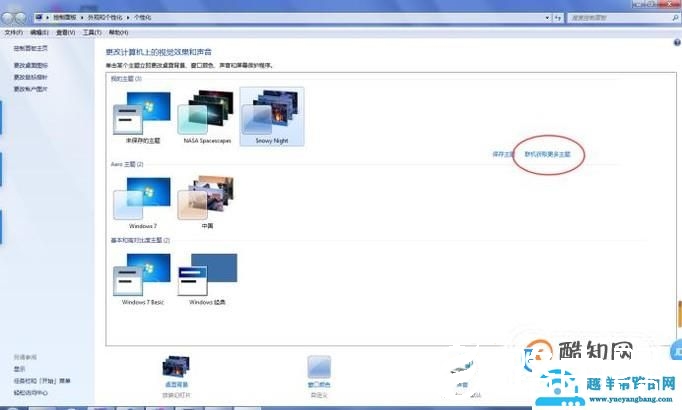Open the 工具(T) Tools menu
The width and height of the screenshot is (682, 410).
coord(92,32)
